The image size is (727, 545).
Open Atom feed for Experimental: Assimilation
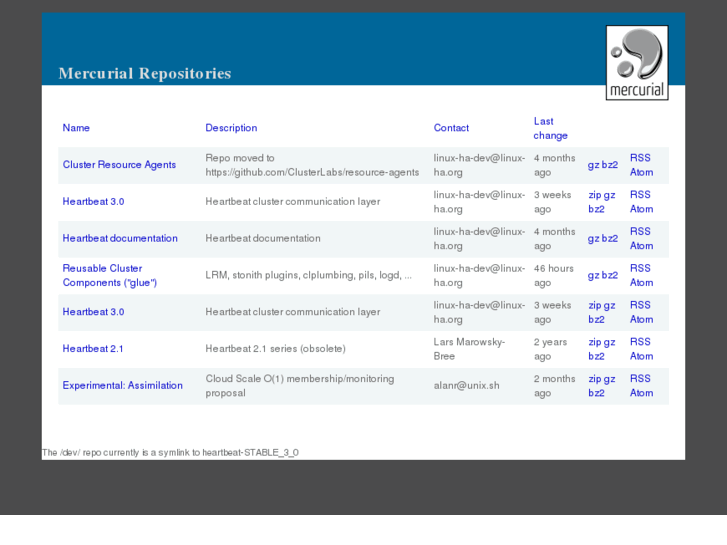[641, 393]
